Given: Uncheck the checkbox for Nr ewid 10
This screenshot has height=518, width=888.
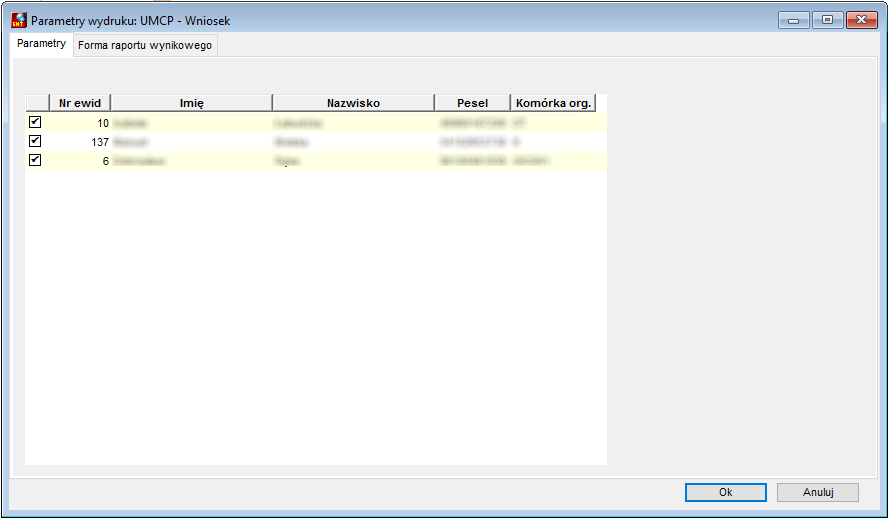Looking at the screenshot, I should [x=35, y=122].
